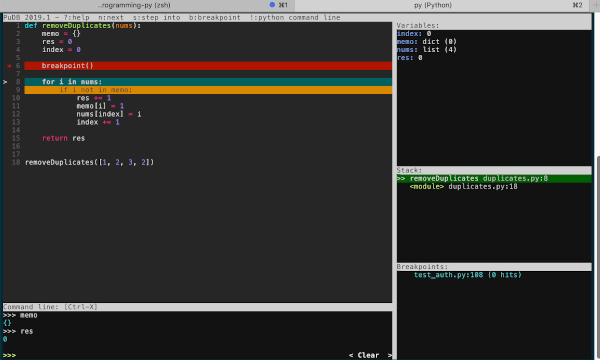Screen dimensions: 600x360
Task: Click the Clear button in the command line
Action: (x=368, y=355)
